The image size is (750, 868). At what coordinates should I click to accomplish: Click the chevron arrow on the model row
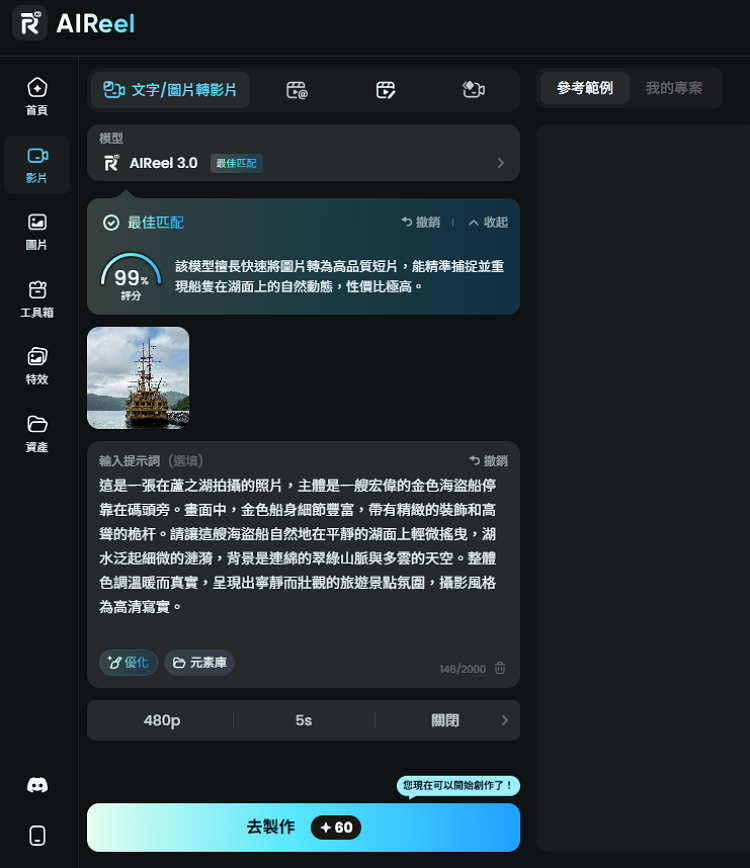[x=501, y=163]
